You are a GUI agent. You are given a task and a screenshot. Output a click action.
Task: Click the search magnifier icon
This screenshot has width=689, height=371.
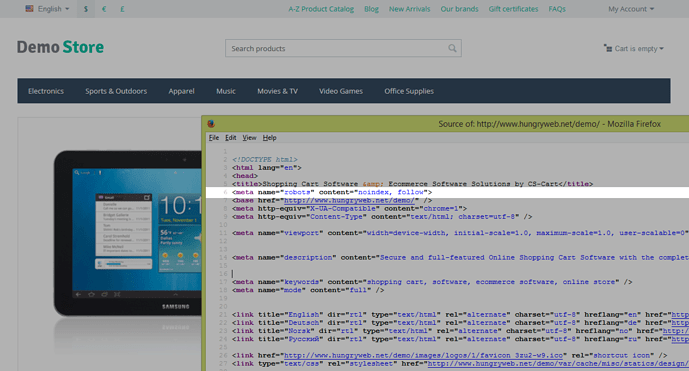[x=452, y=48]
